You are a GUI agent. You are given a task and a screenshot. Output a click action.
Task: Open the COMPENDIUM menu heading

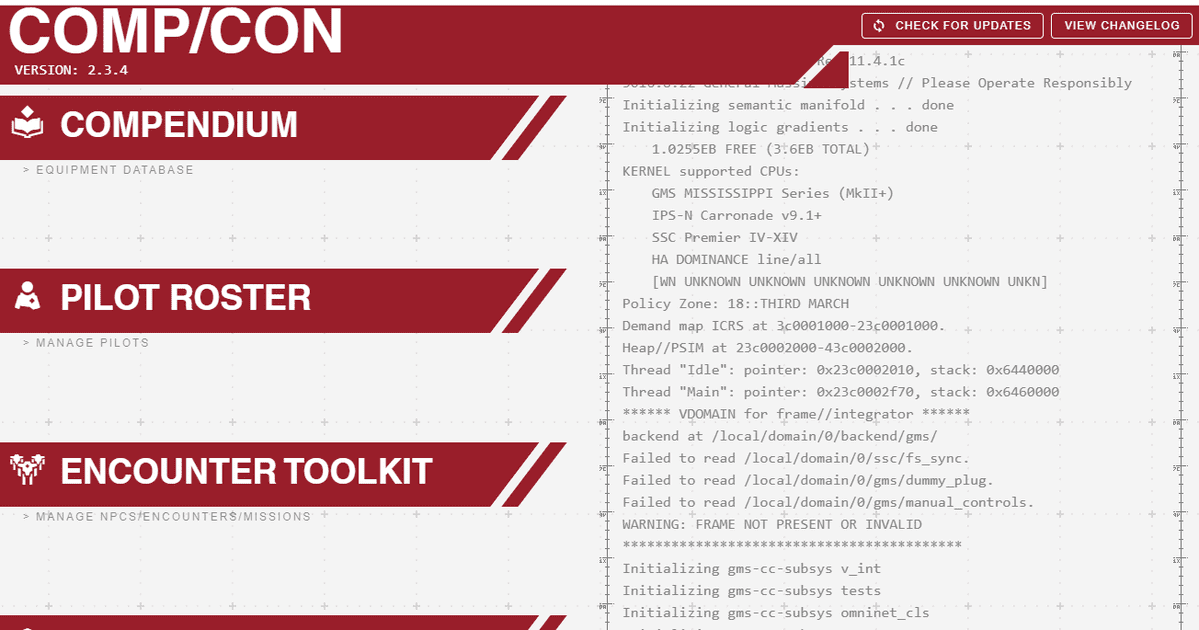point(179,125)
